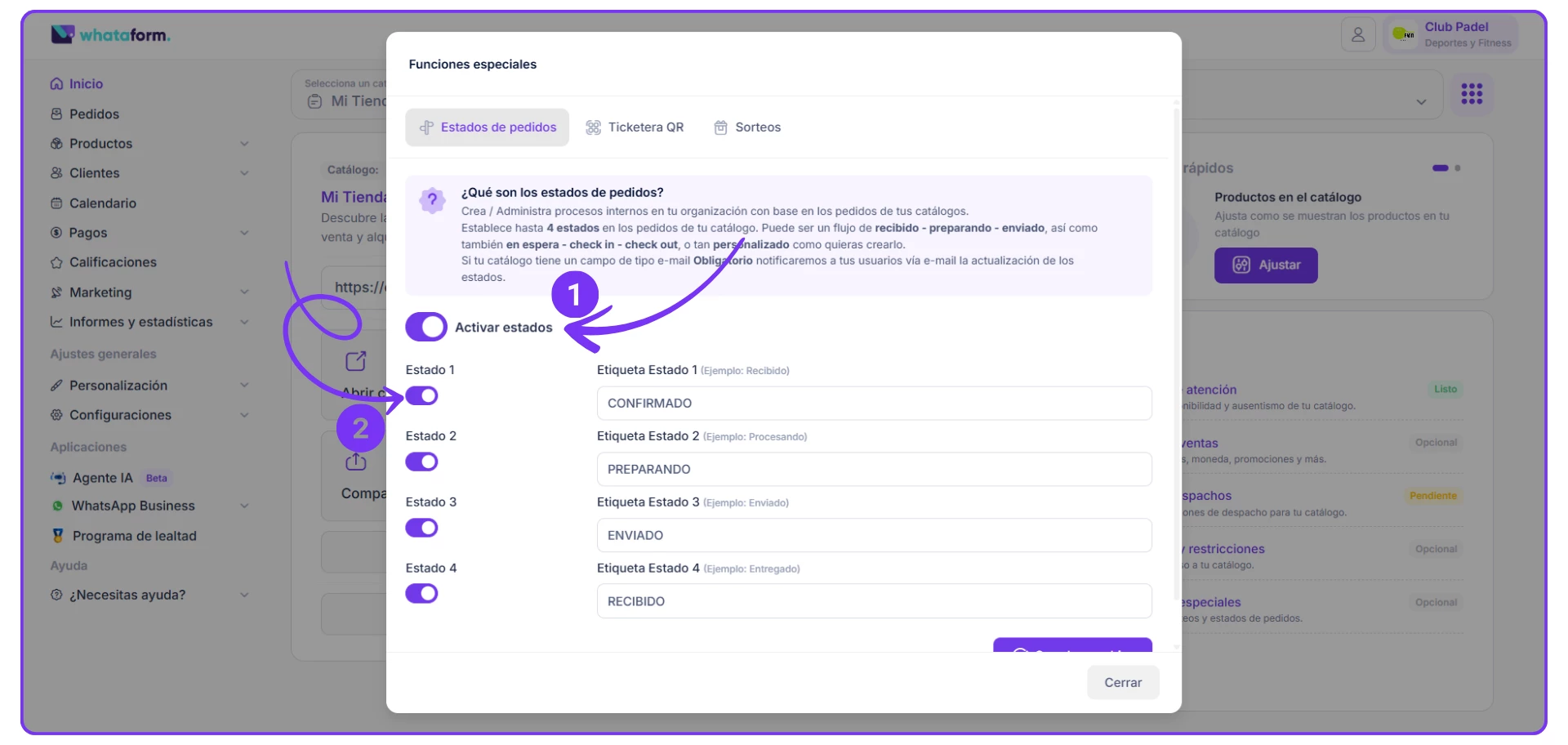This screenshot has width=1568, height=745.
Task: Switch off the Estado 4 toggle
Action: [421, 594]
